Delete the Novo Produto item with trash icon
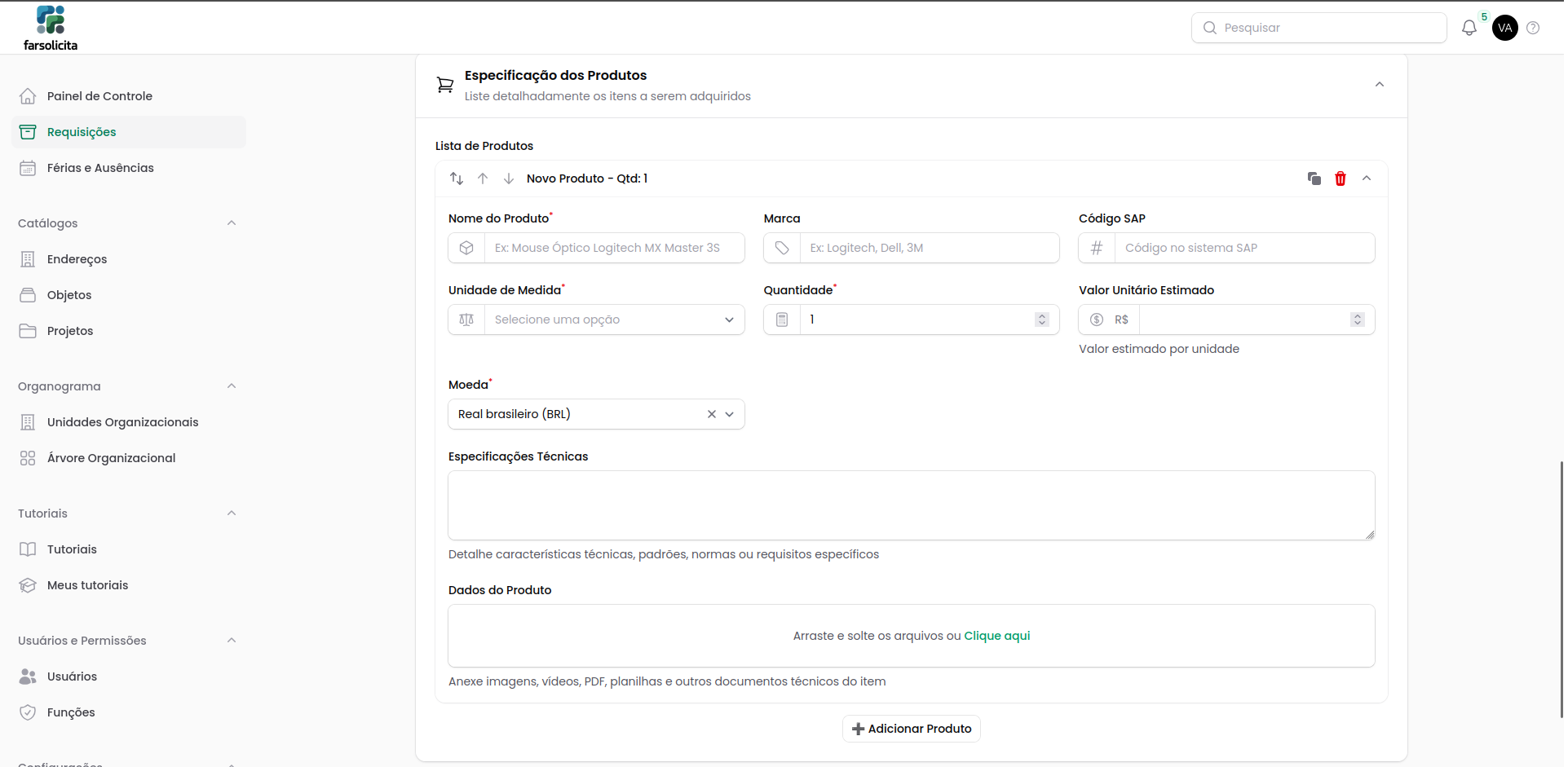1568x767 pixels. (x=1340, y=179)
